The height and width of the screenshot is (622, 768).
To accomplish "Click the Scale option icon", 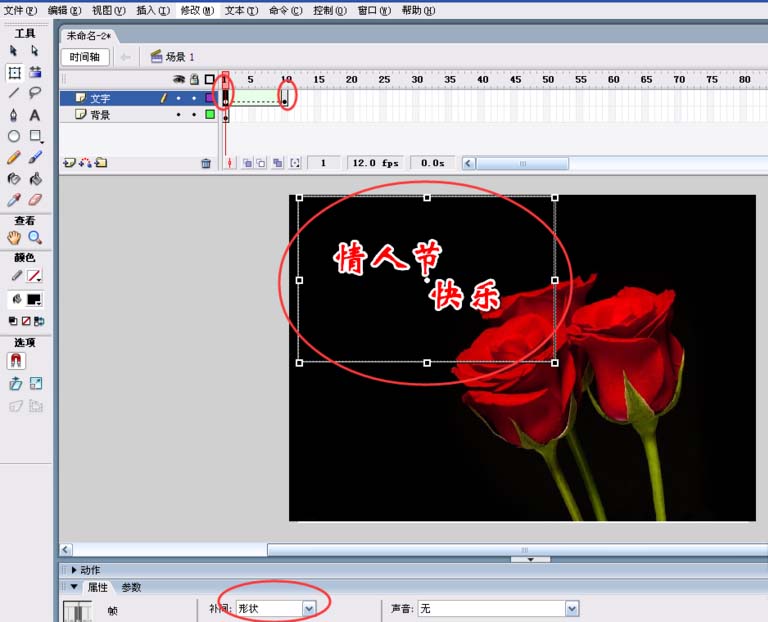I will point(36,383).
